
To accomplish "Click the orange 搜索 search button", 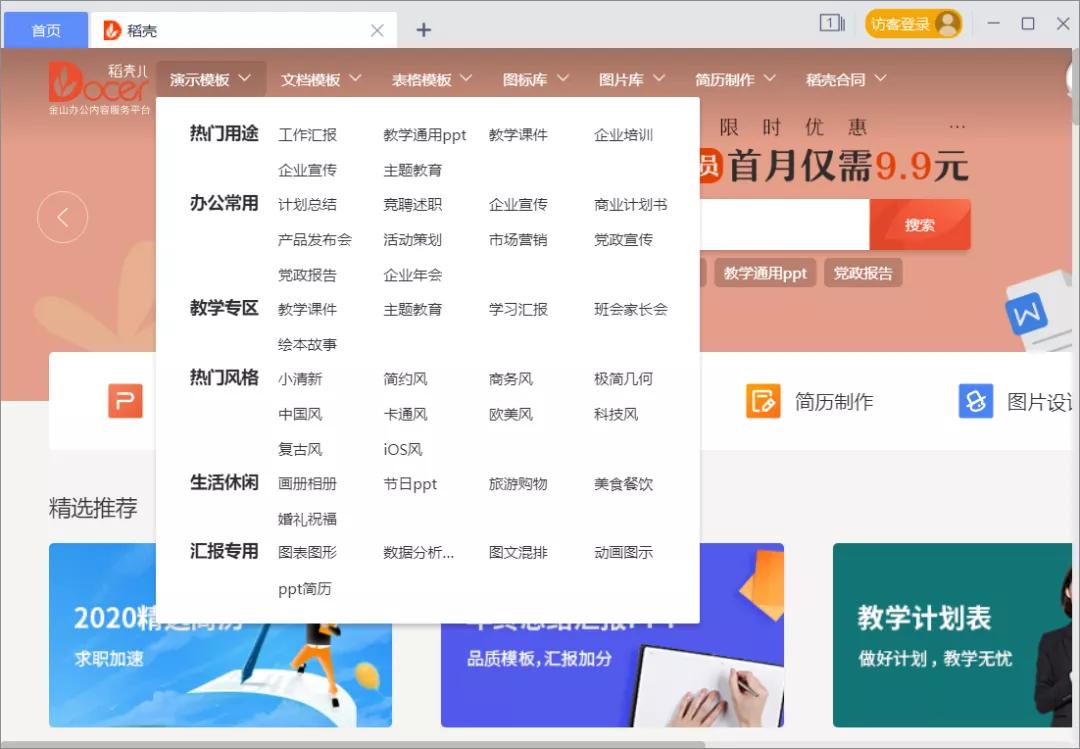I will [919, 224].
